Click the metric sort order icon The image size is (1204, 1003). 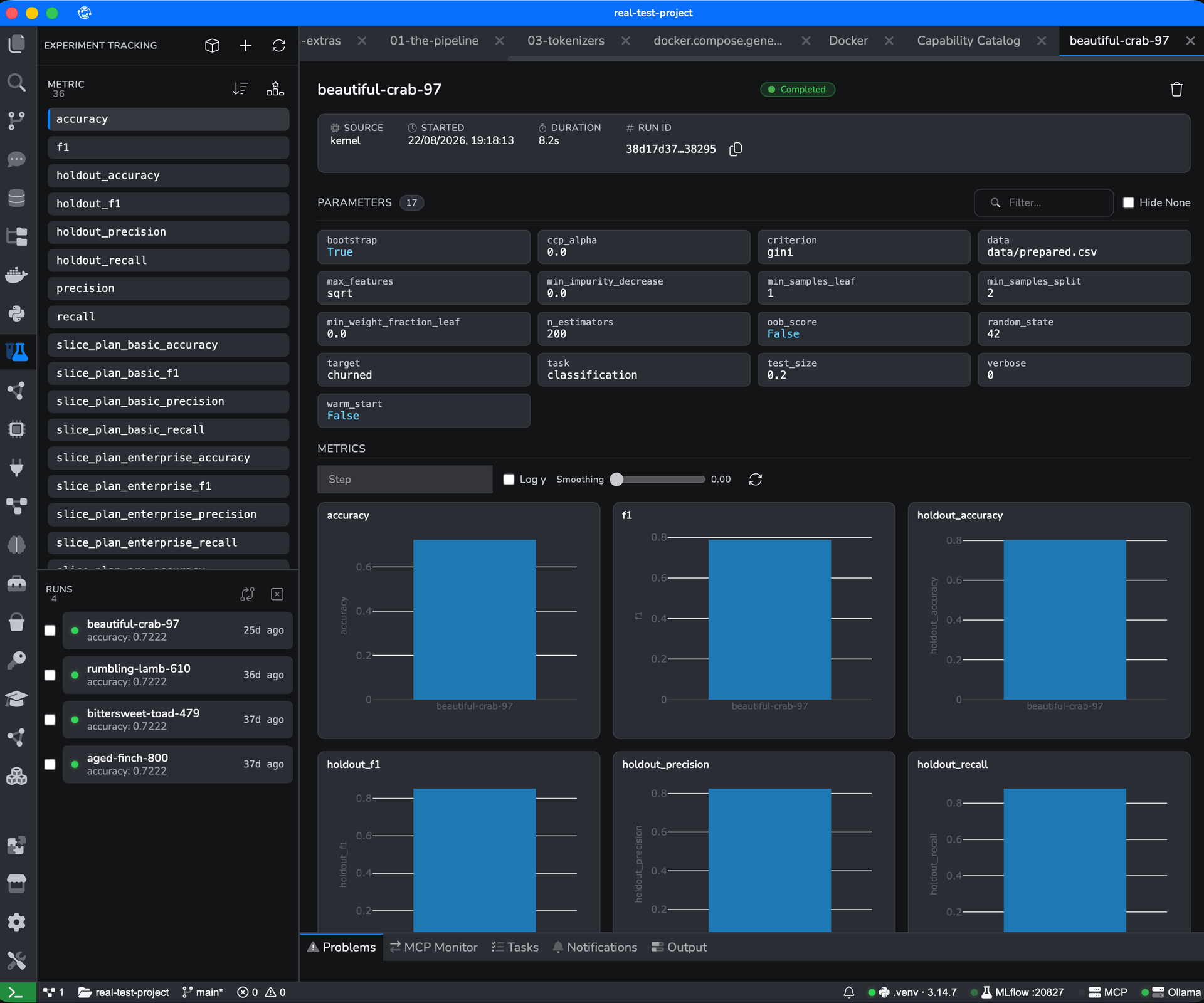(x=241, y=89)
